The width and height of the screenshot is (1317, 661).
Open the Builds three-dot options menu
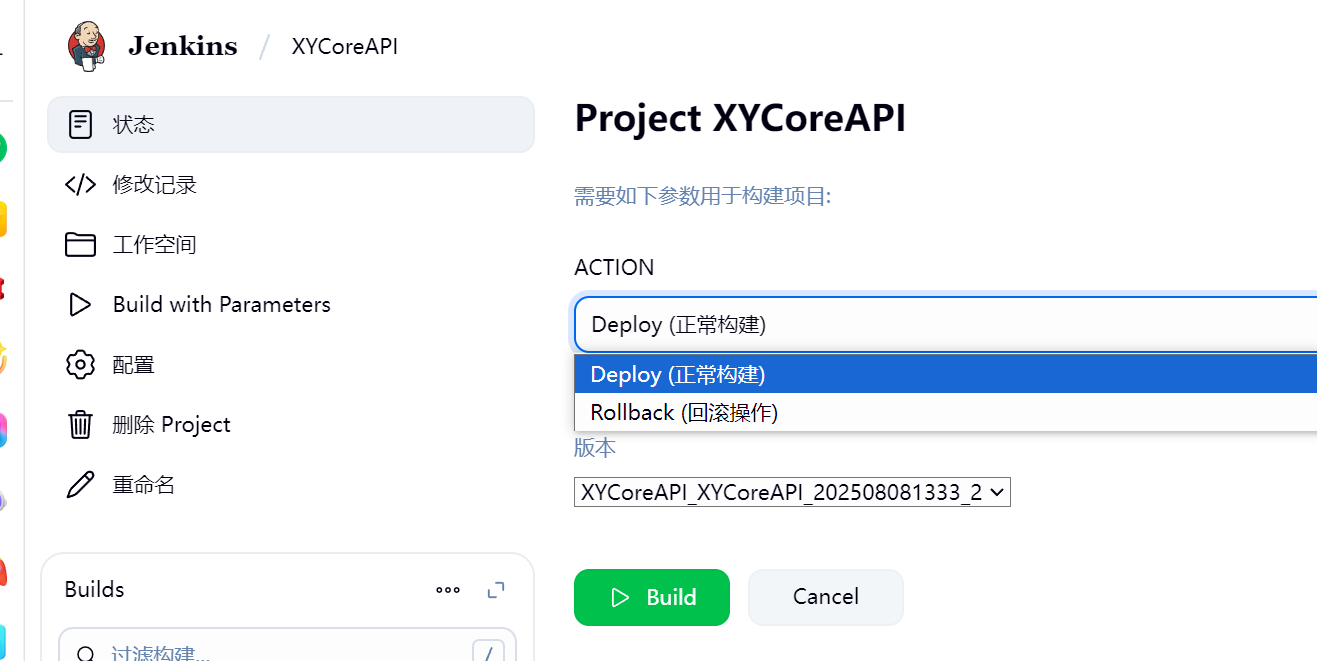(x=448, y=590)
